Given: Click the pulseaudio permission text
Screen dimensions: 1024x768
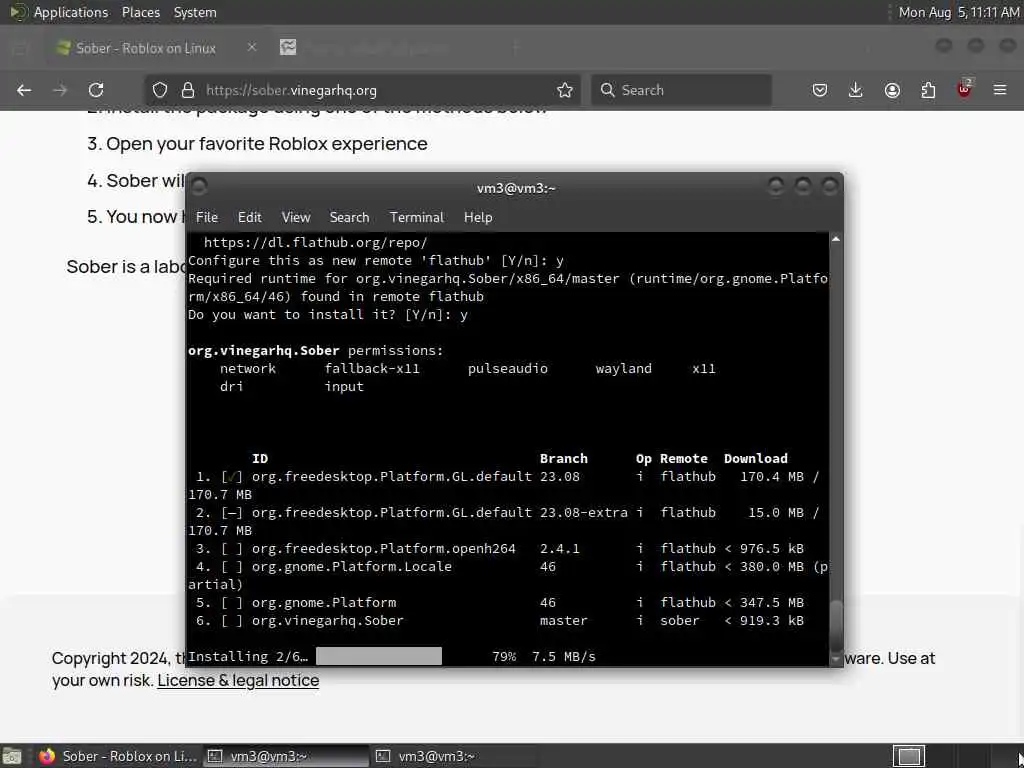Looking at the screenshot, I should [507, 368].
